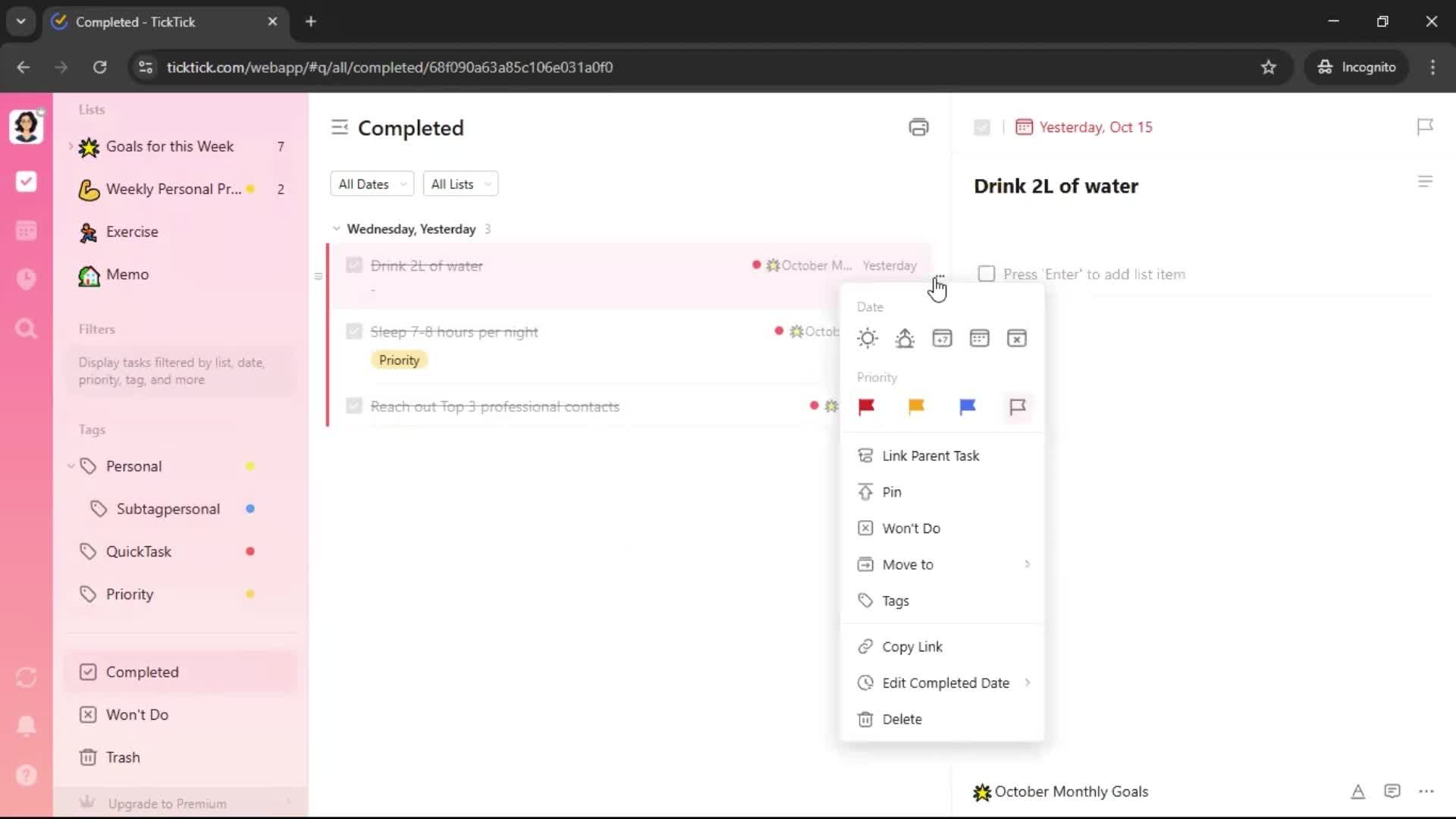Viewport: 1456px width, 819px height.
Task: Open the All Dates dropdown
Action: point(372,184)
